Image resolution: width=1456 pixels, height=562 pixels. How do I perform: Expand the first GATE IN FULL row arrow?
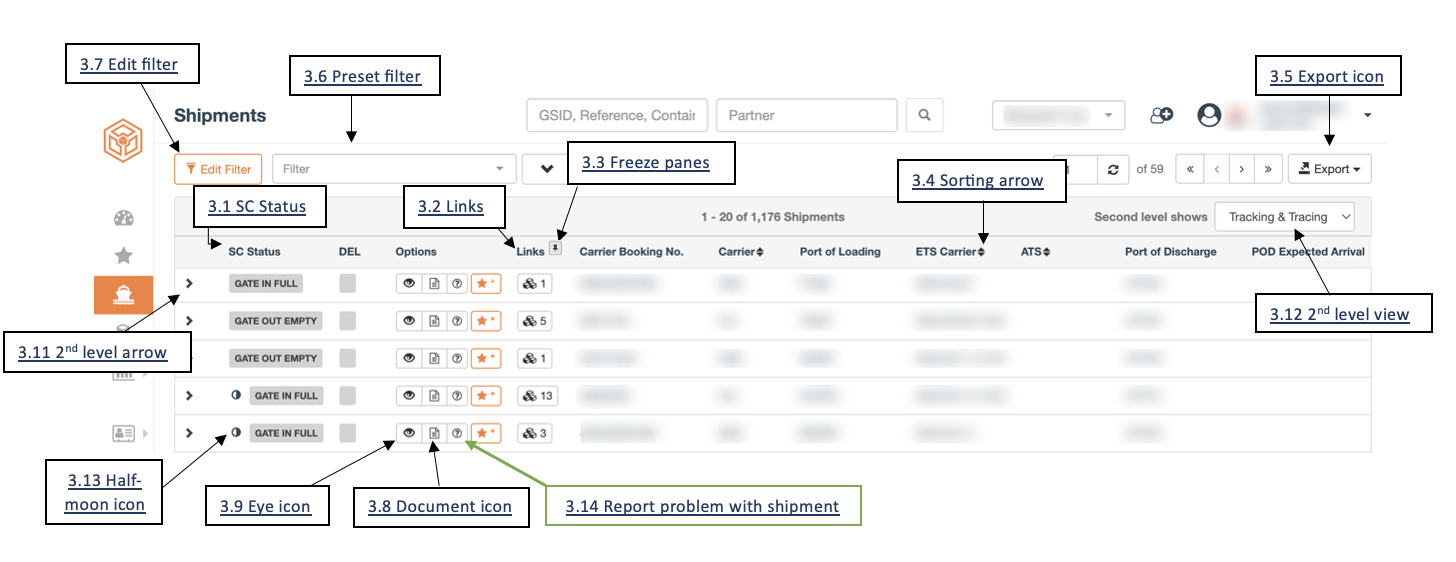pyautogui.click(x=189, y=284)
